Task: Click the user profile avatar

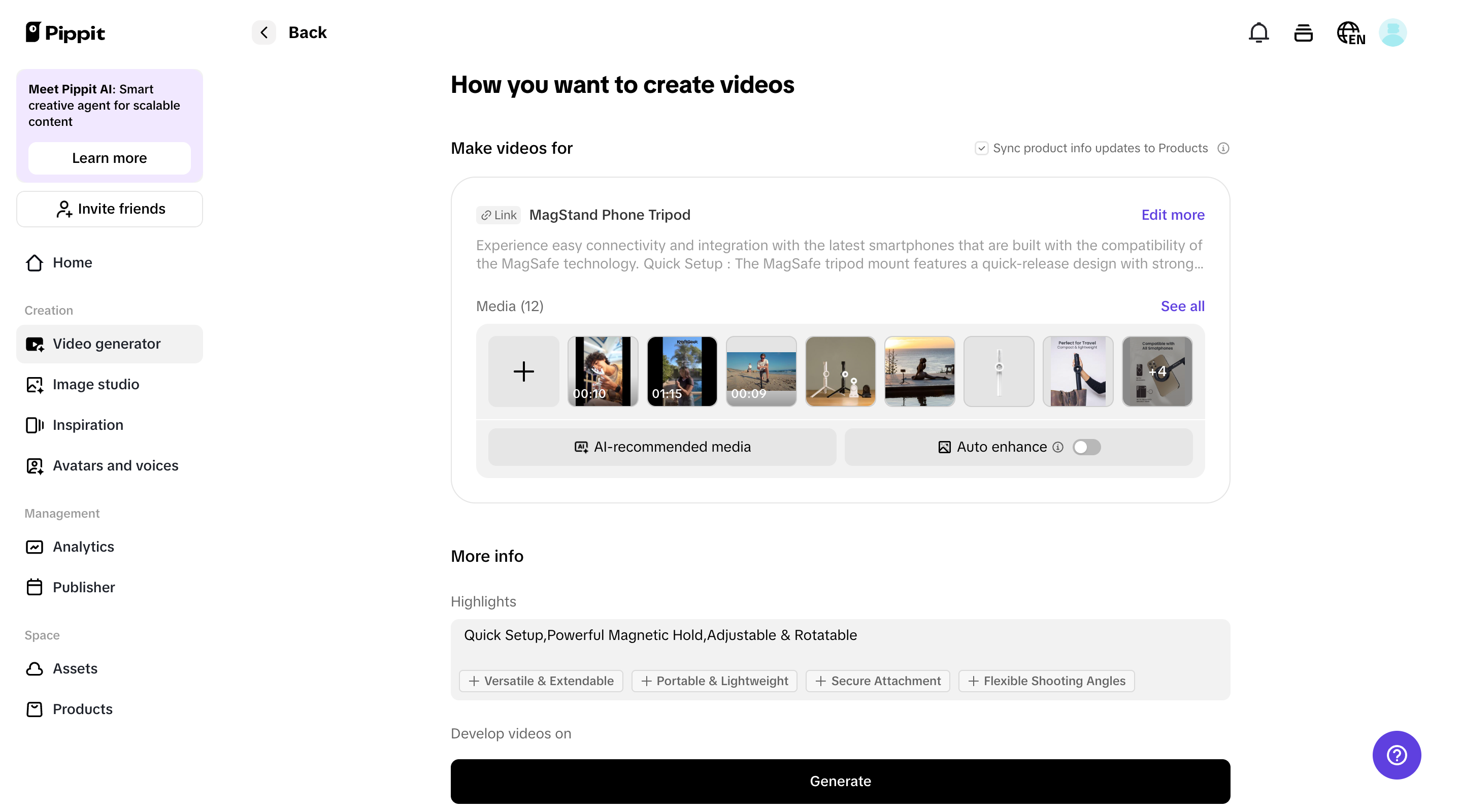Action: 1392,33
